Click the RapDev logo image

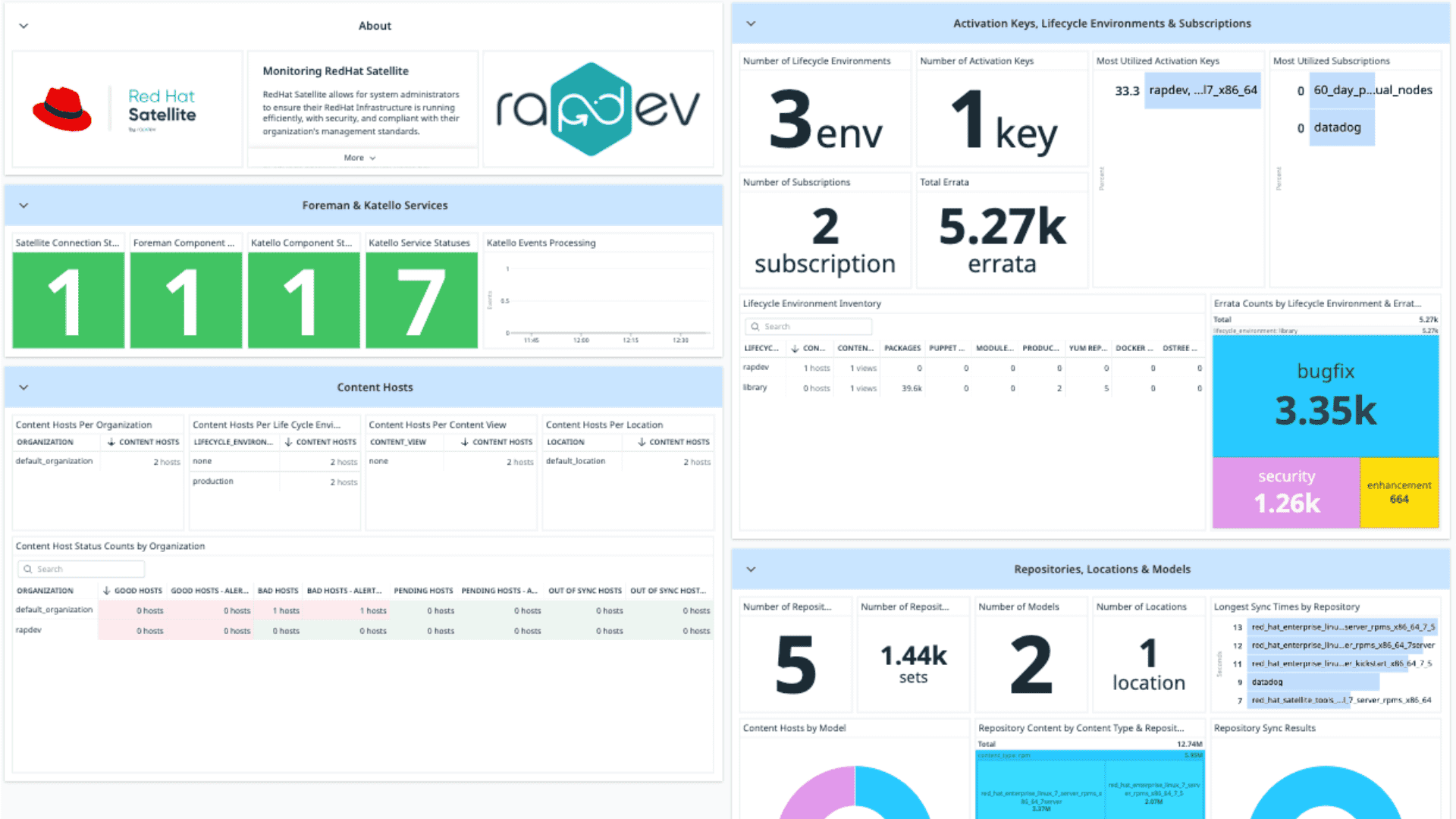(598, 109)
